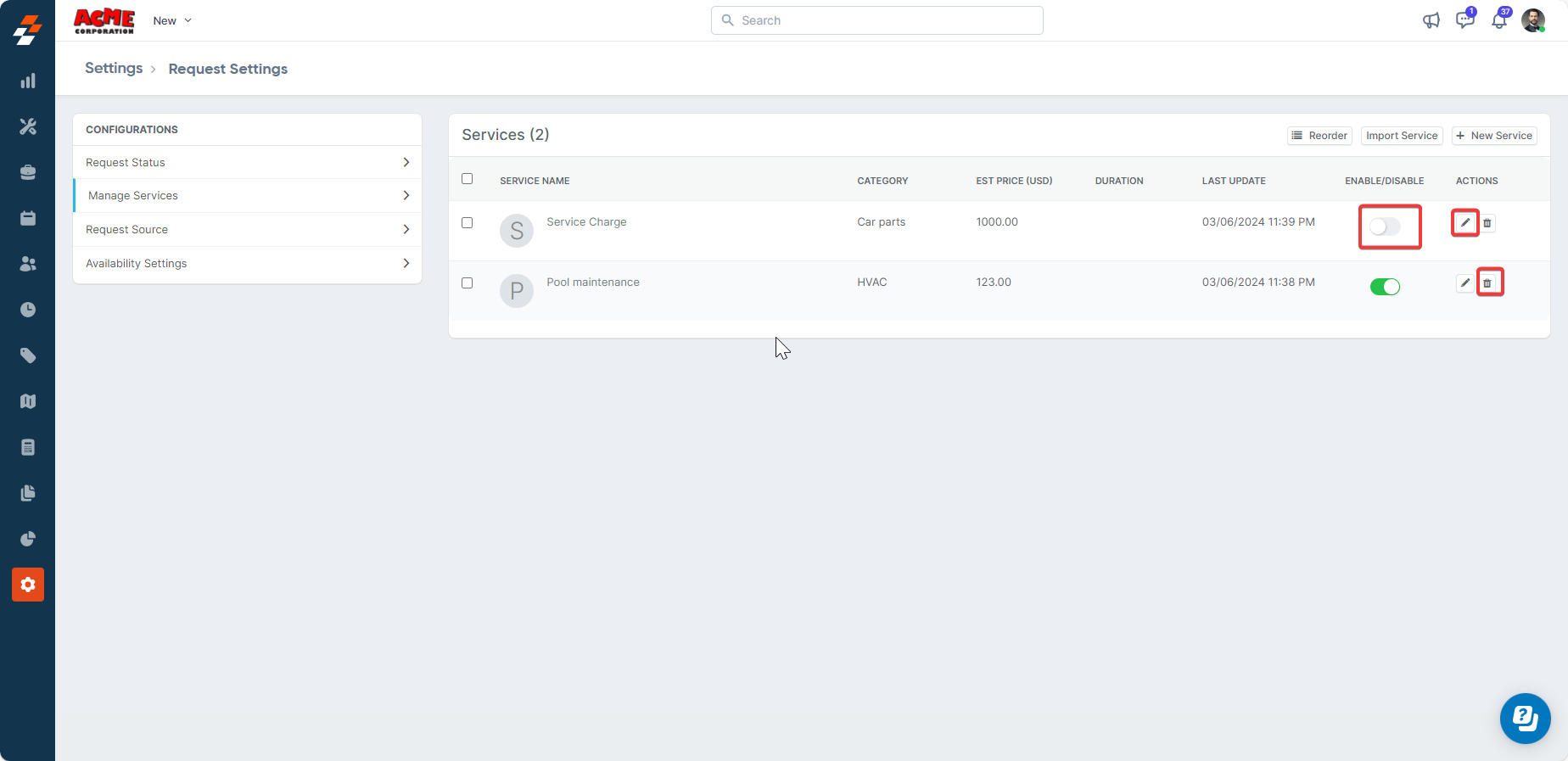Expand the Availability Settings chevron
1568x761 pixels.
pos(406,263)
